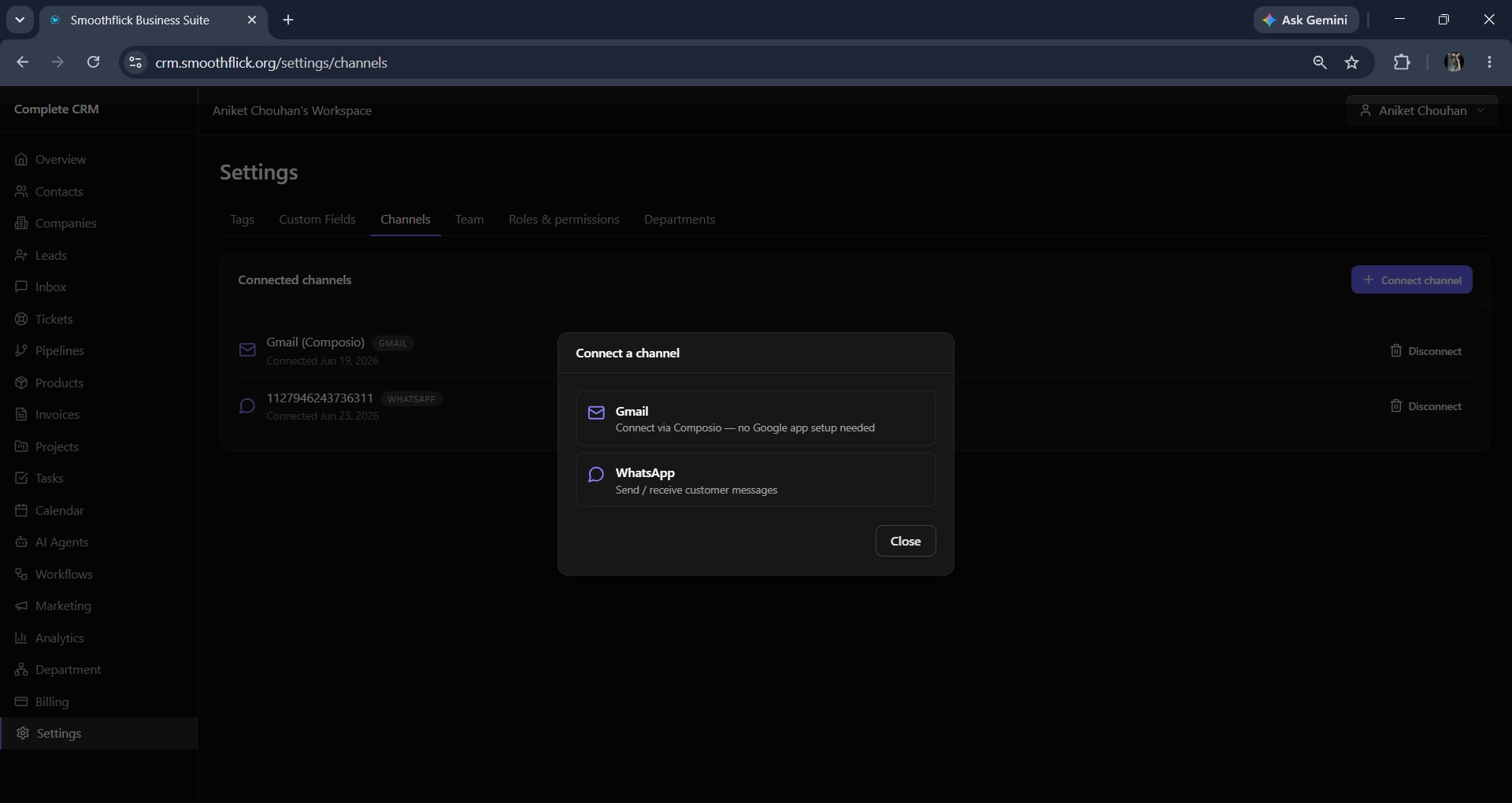The width and height of the screenshot is (1512, 803).
Task: Bookmark this page with the star icon
Action: tap(1352, 62)
